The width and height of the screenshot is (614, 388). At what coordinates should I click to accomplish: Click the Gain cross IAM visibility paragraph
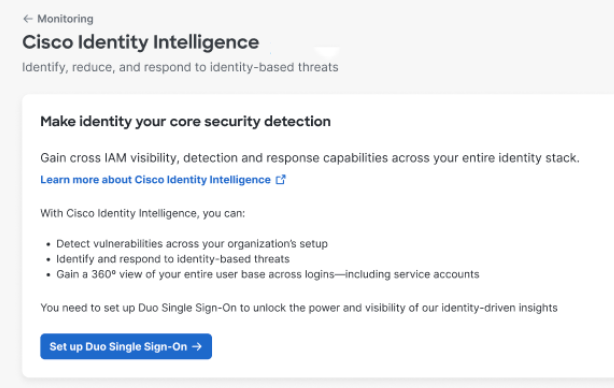(x=310, y=158)
